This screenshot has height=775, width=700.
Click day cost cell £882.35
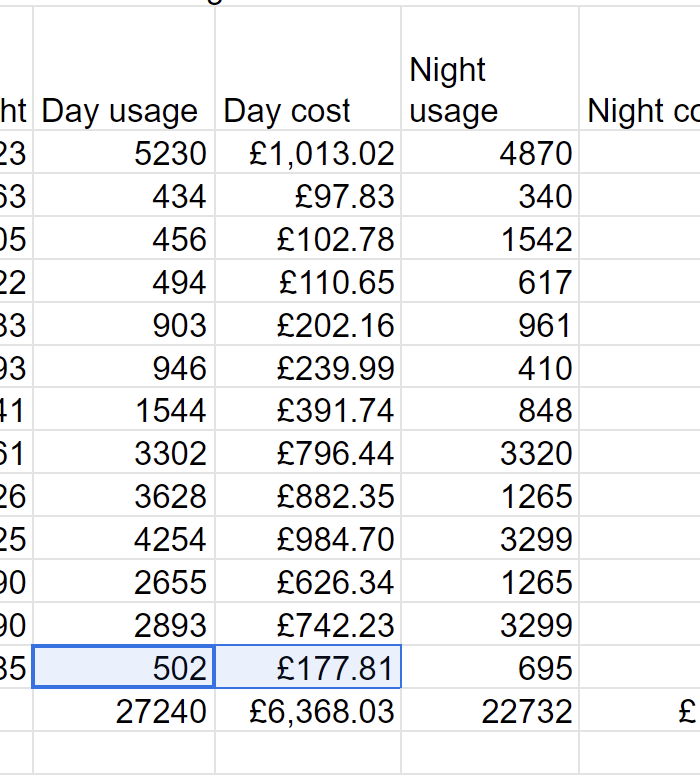click(x=308, y=496)
